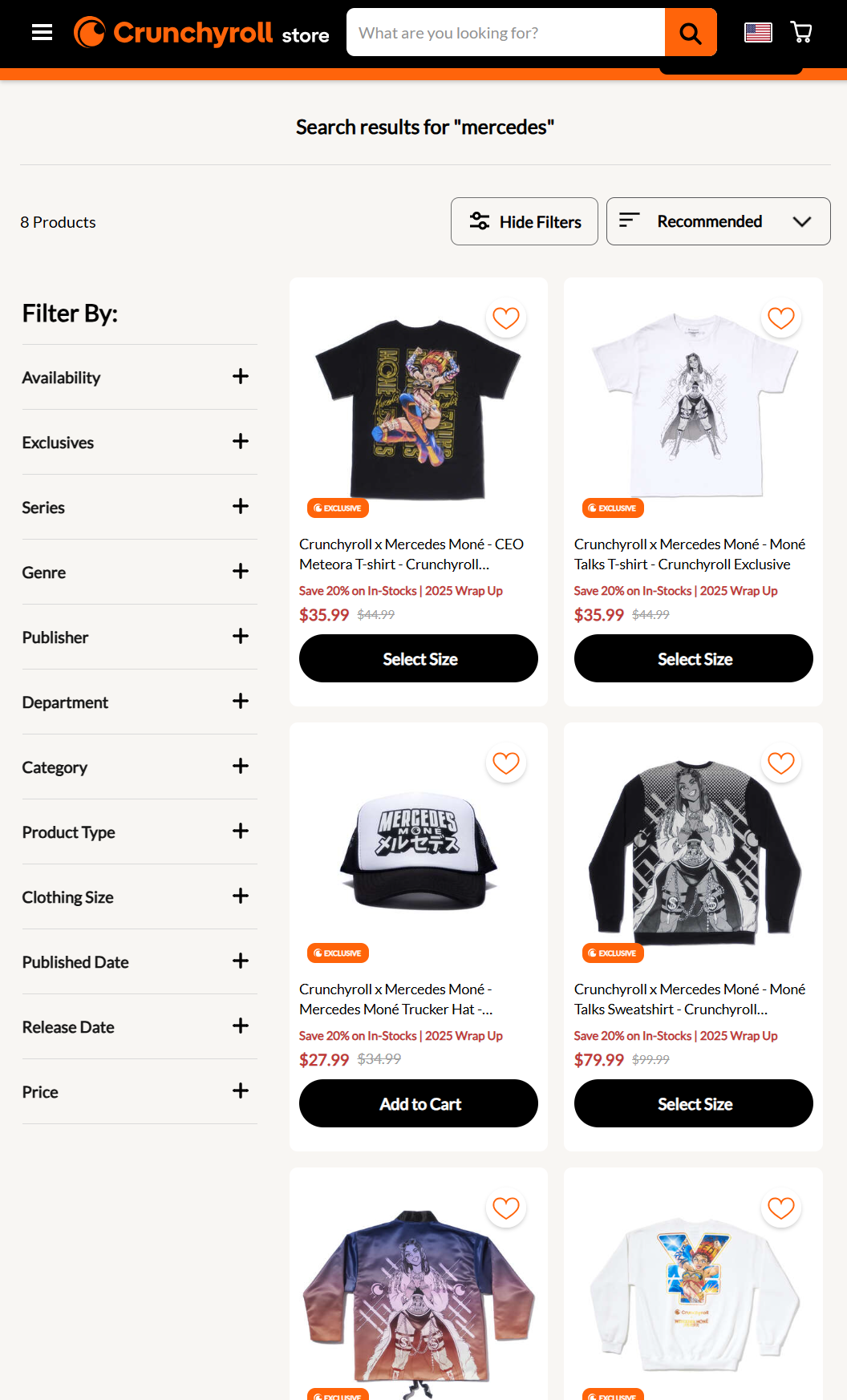Wishlist the Moné Talks white T-shirt
The width and height of the screenshot is (847, 1400).
coord(781,318)
